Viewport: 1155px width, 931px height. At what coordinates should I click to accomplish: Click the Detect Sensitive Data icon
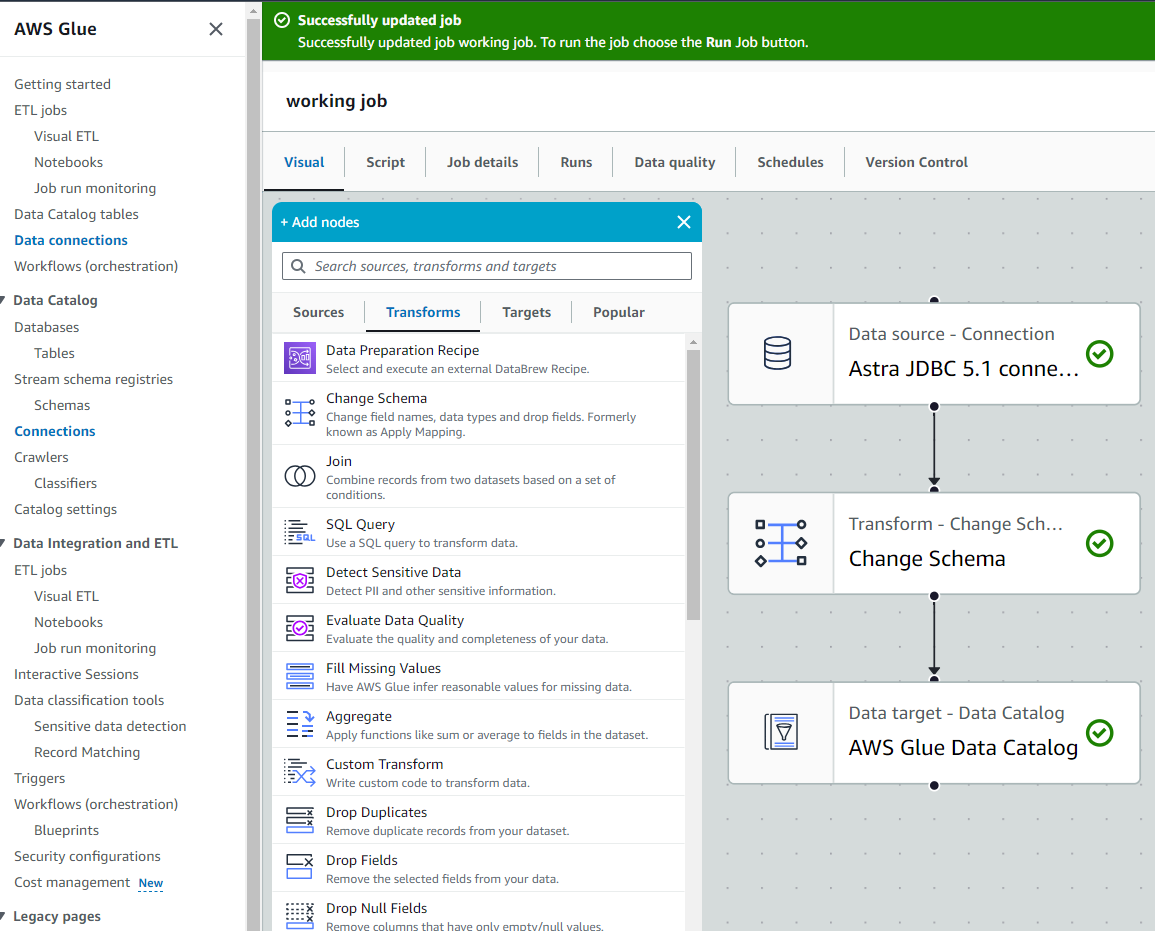tap(300, 580)
